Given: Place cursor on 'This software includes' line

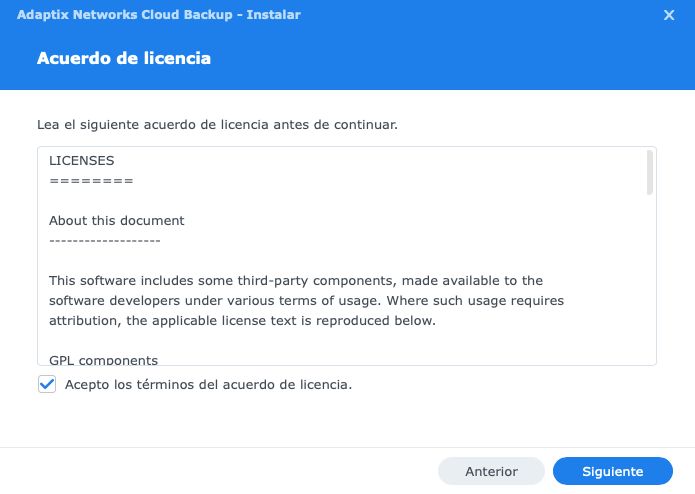Looking at the screenshot, I should (295, 281).
